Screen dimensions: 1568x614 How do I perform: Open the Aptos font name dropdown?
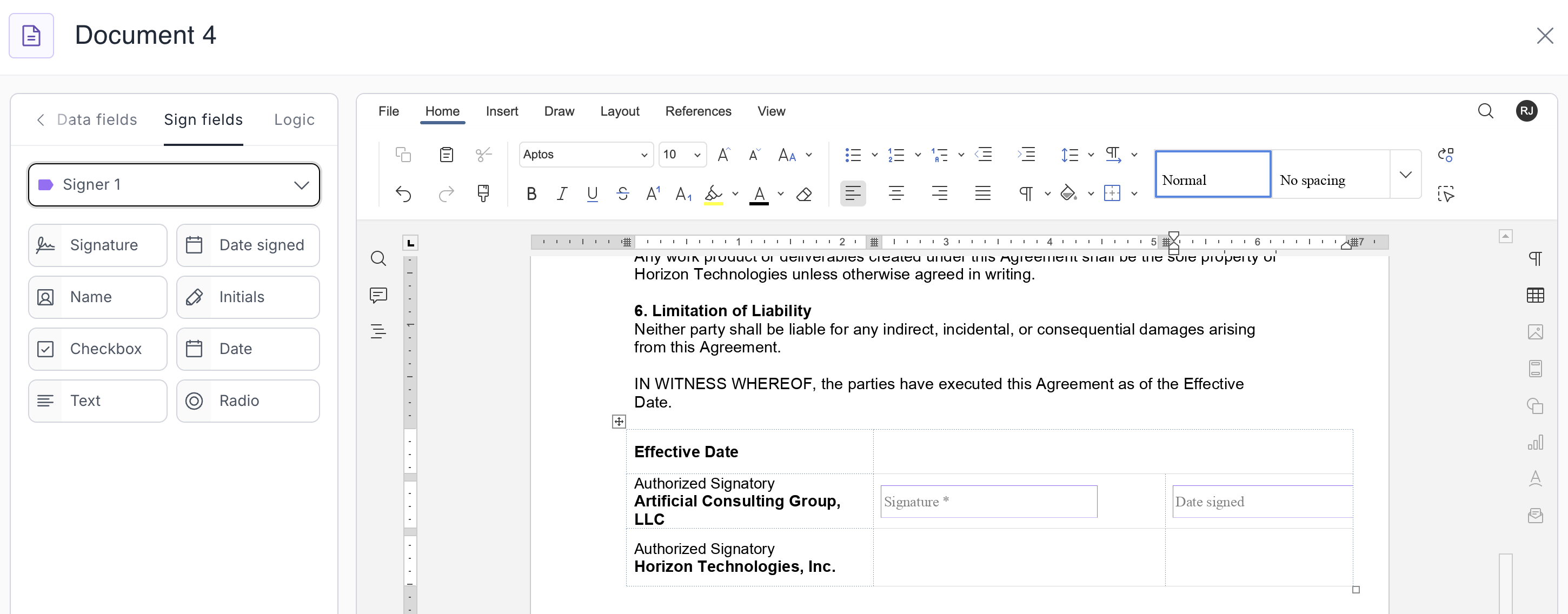pyautogui.click(x=644, y=155)
